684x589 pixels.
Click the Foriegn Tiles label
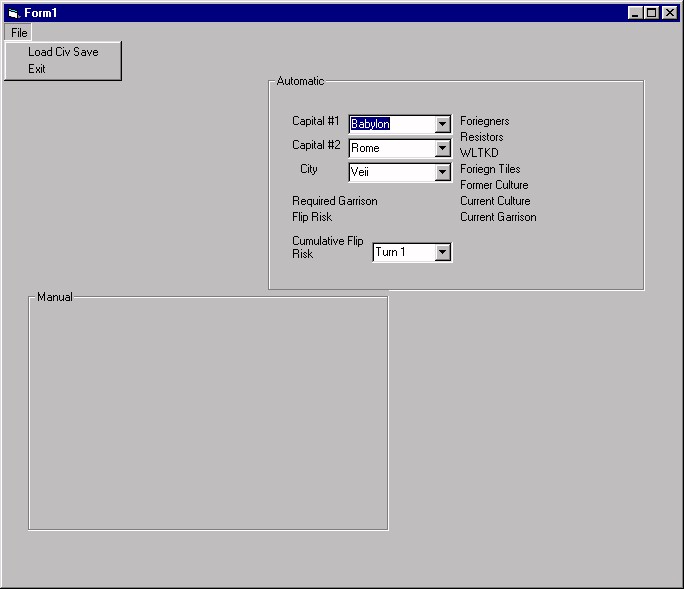(490, 169)
